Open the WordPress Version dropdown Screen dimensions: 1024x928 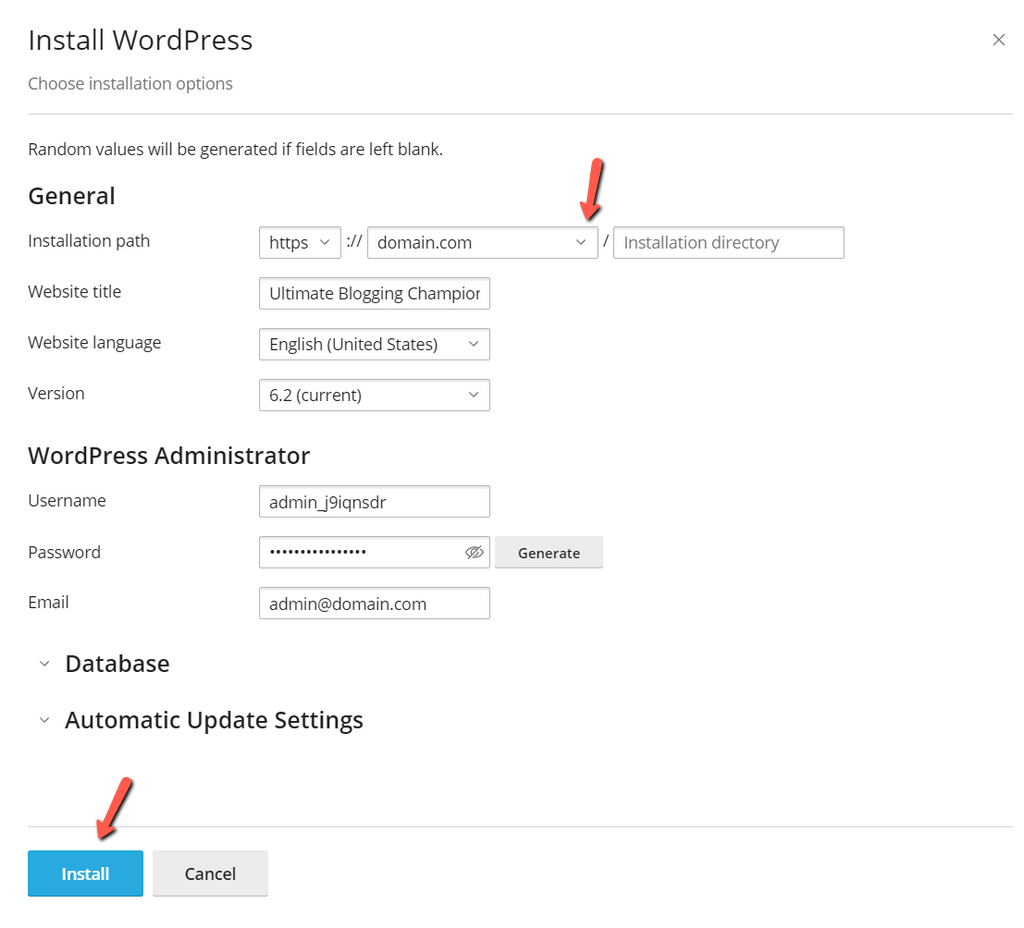374,395
